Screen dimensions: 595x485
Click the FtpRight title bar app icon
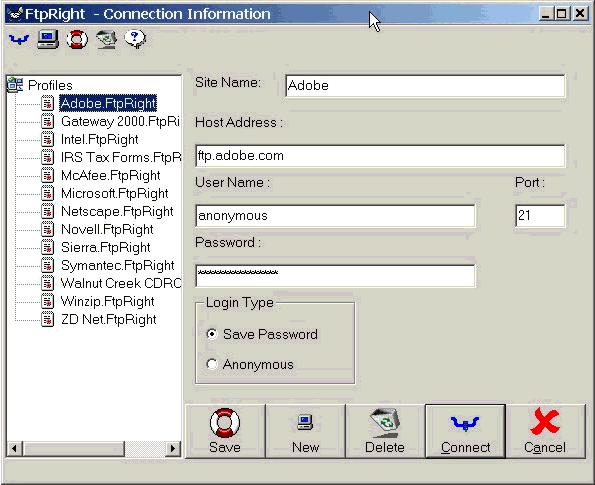(x=15, y=14)
